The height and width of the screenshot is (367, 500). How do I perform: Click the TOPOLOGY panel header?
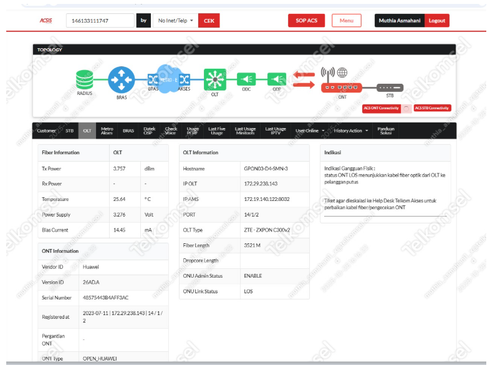click(x=244, y=50)
